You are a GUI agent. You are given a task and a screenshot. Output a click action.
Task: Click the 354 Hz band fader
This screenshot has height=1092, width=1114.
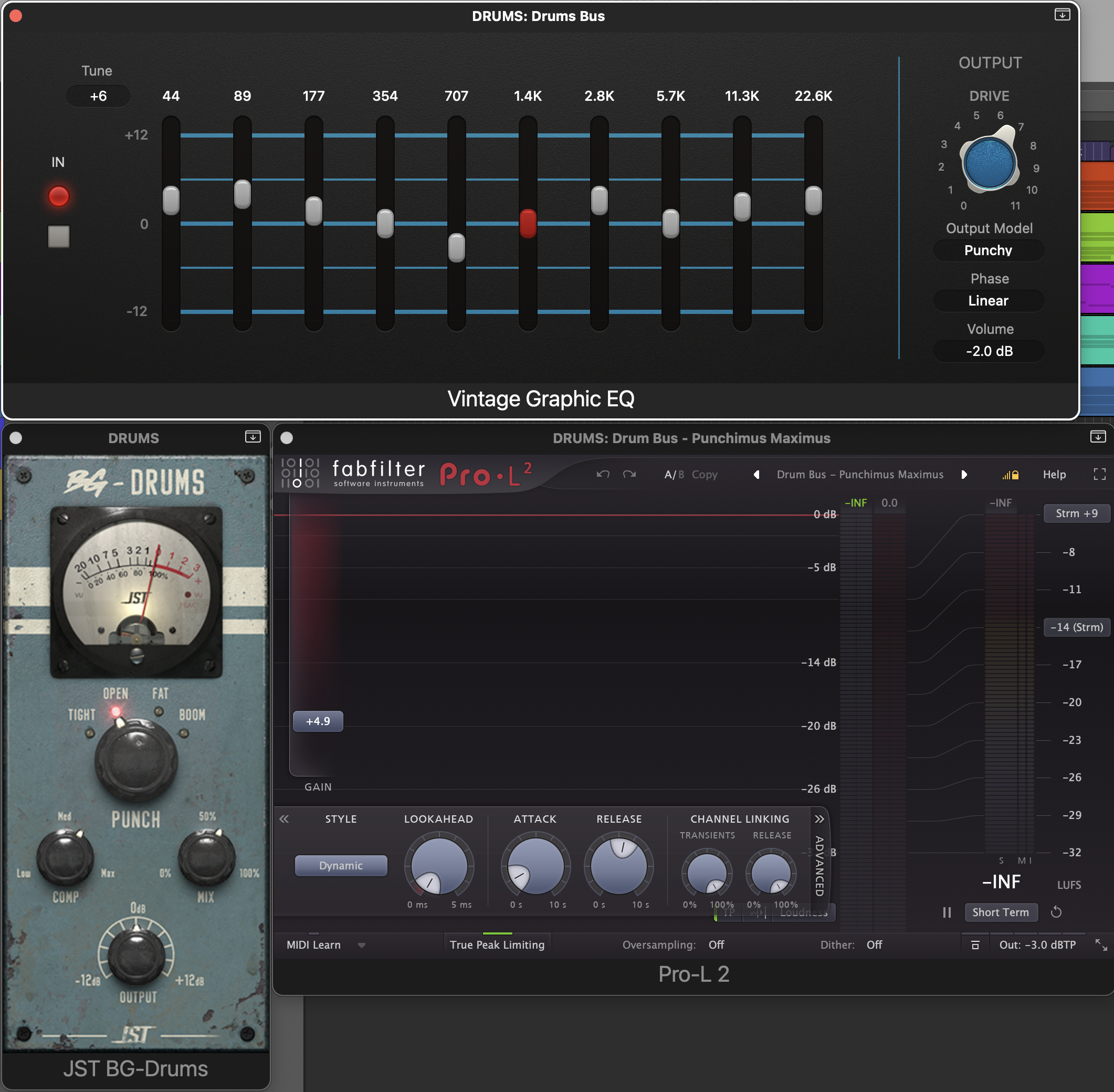385,224
